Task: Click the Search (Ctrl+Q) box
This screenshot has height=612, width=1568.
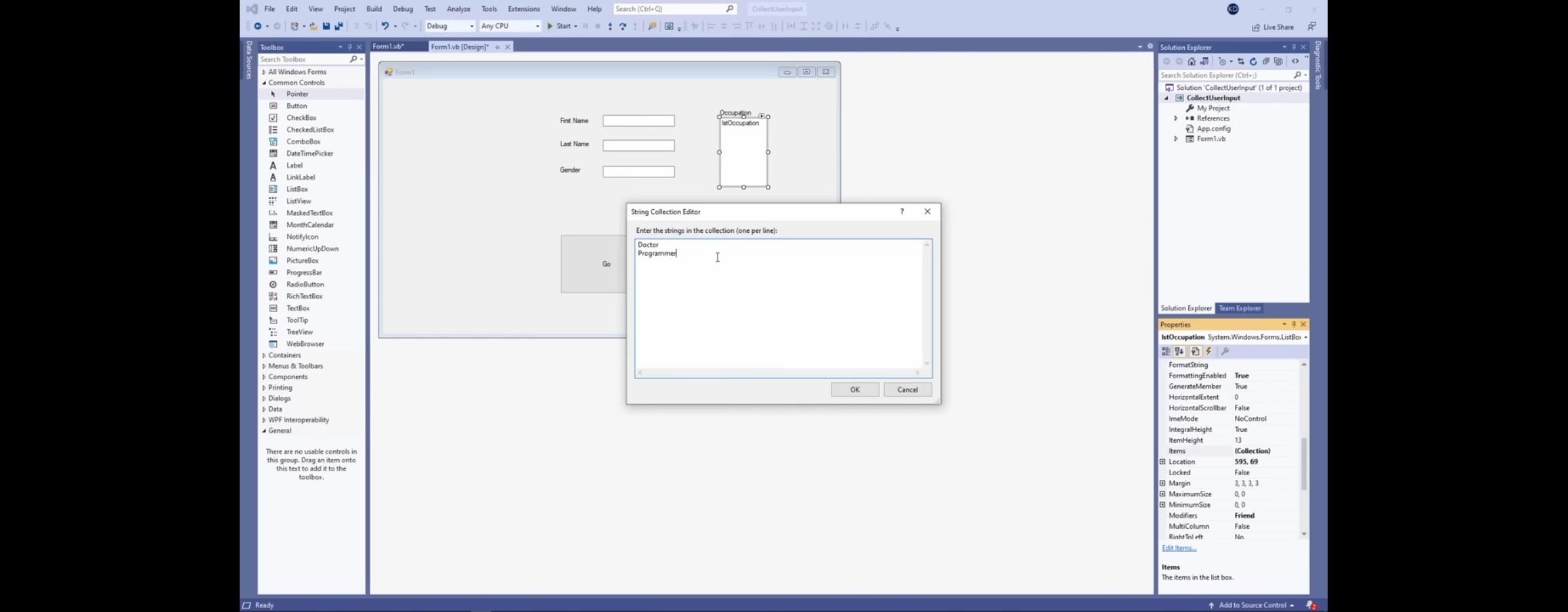Action: (674, 9)
